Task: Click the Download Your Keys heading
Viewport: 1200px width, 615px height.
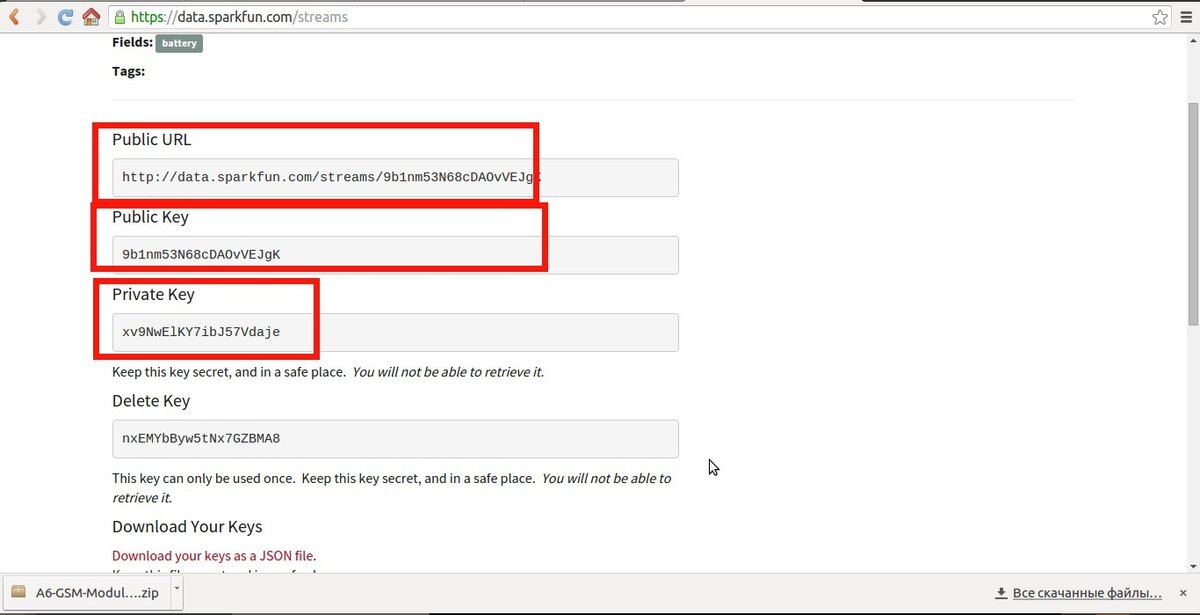Action: click(187, 527)
